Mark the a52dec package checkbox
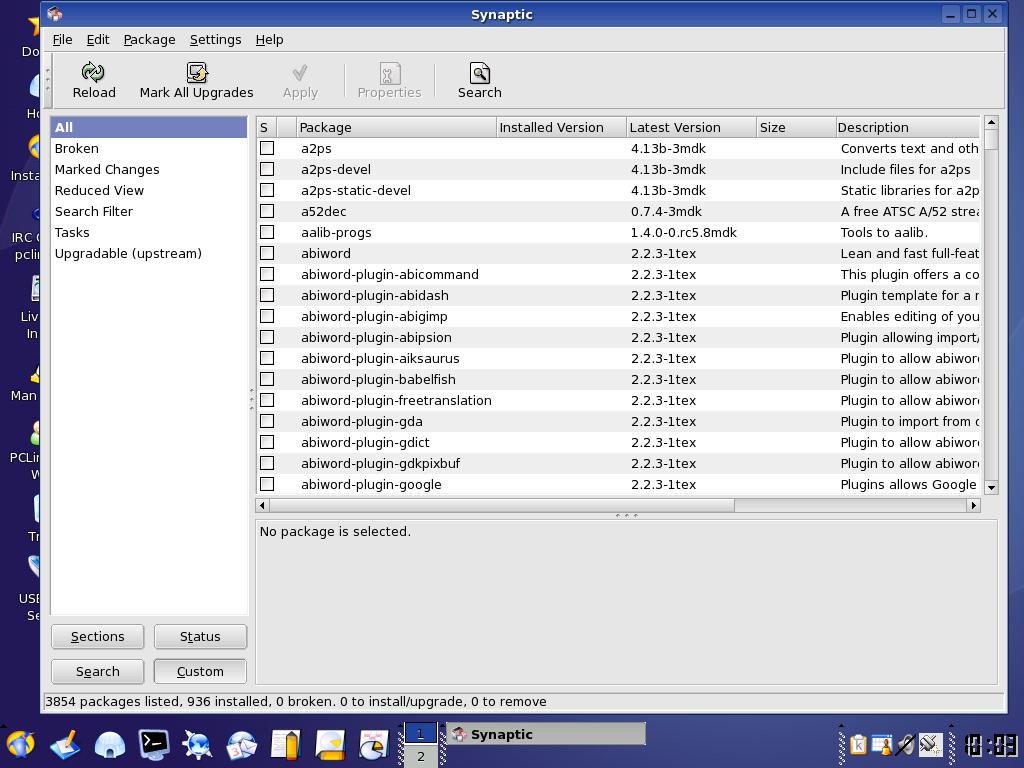The image size is (1024, 768). 267,211
